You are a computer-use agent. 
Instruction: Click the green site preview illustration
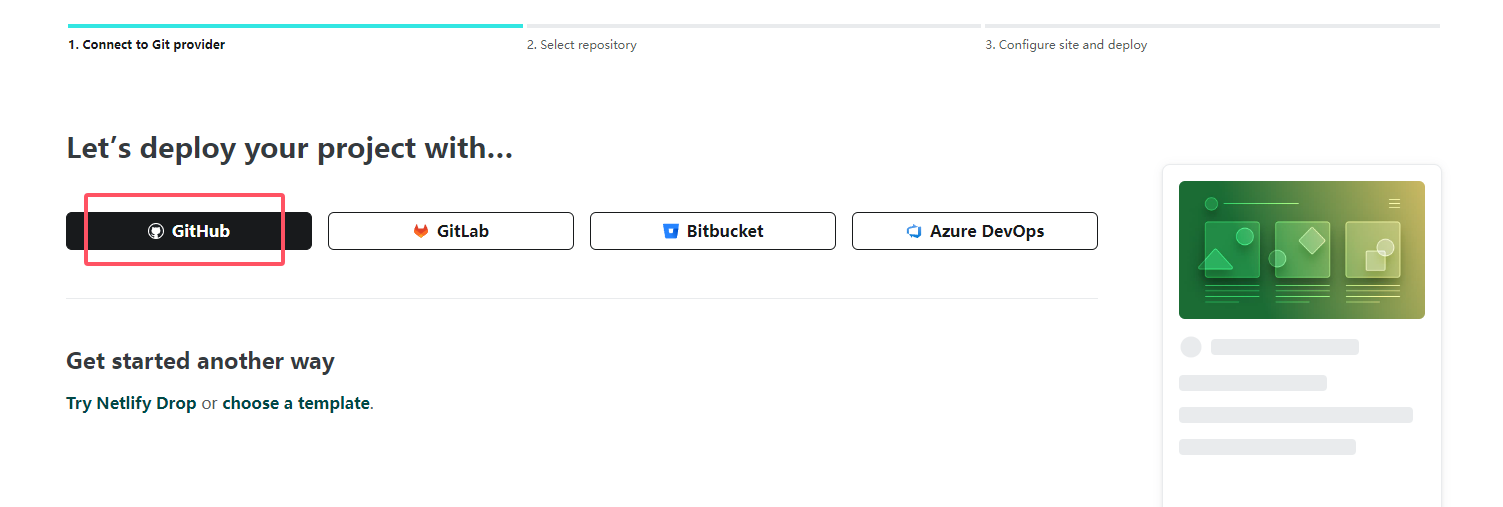(x=1301, y=250)
